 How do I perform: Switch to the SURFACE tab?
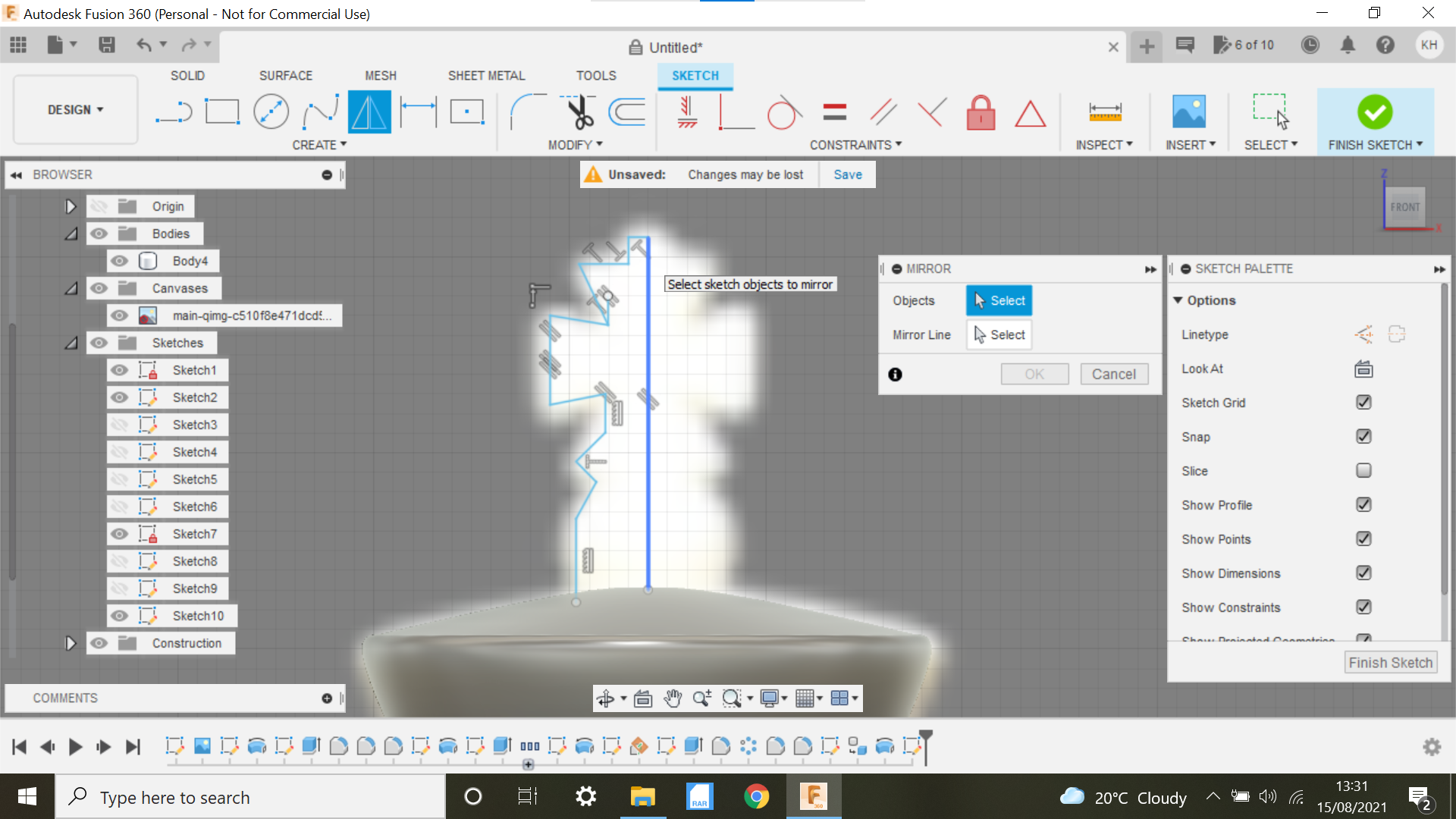coord(284,75)
